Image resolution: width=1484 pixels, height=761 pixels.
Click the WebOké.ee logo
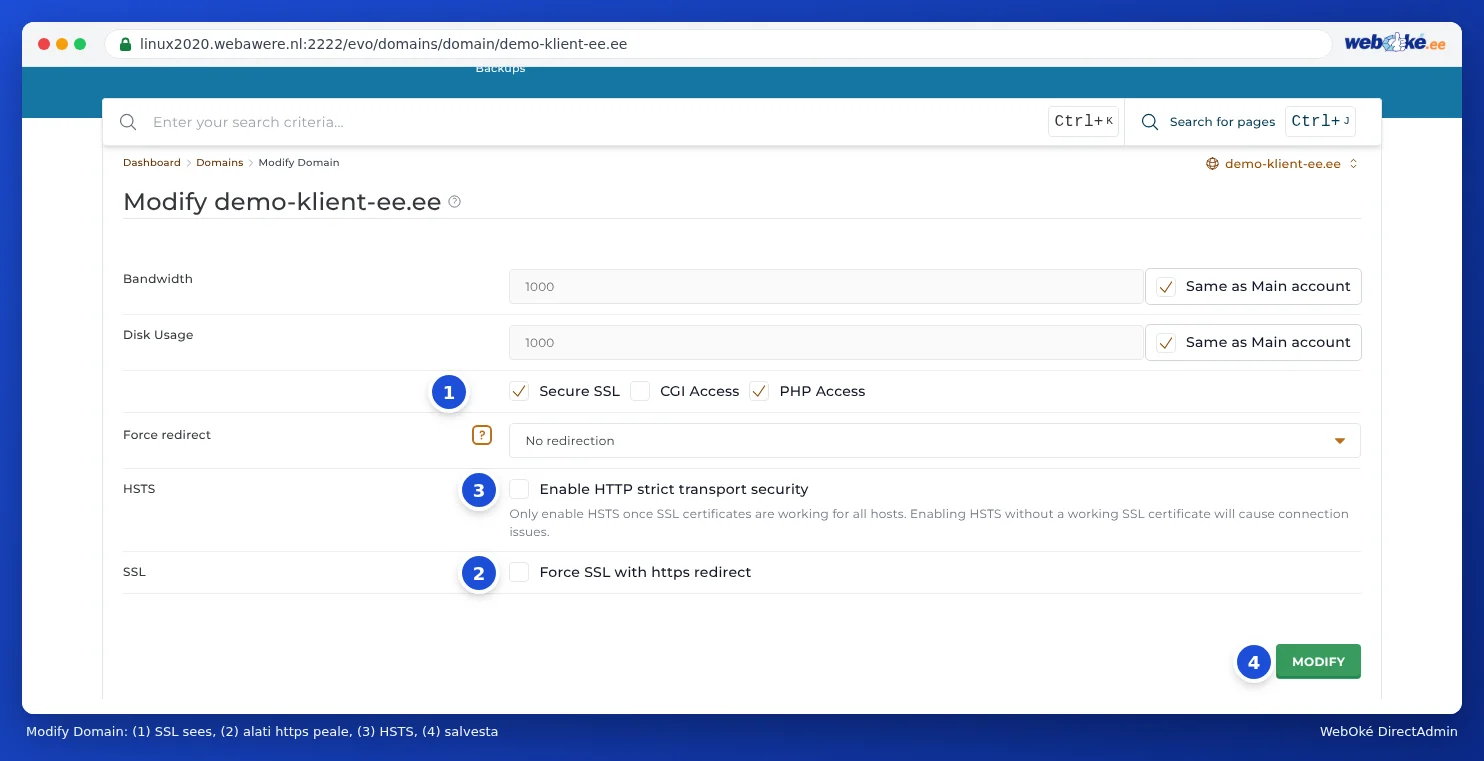1394,43
